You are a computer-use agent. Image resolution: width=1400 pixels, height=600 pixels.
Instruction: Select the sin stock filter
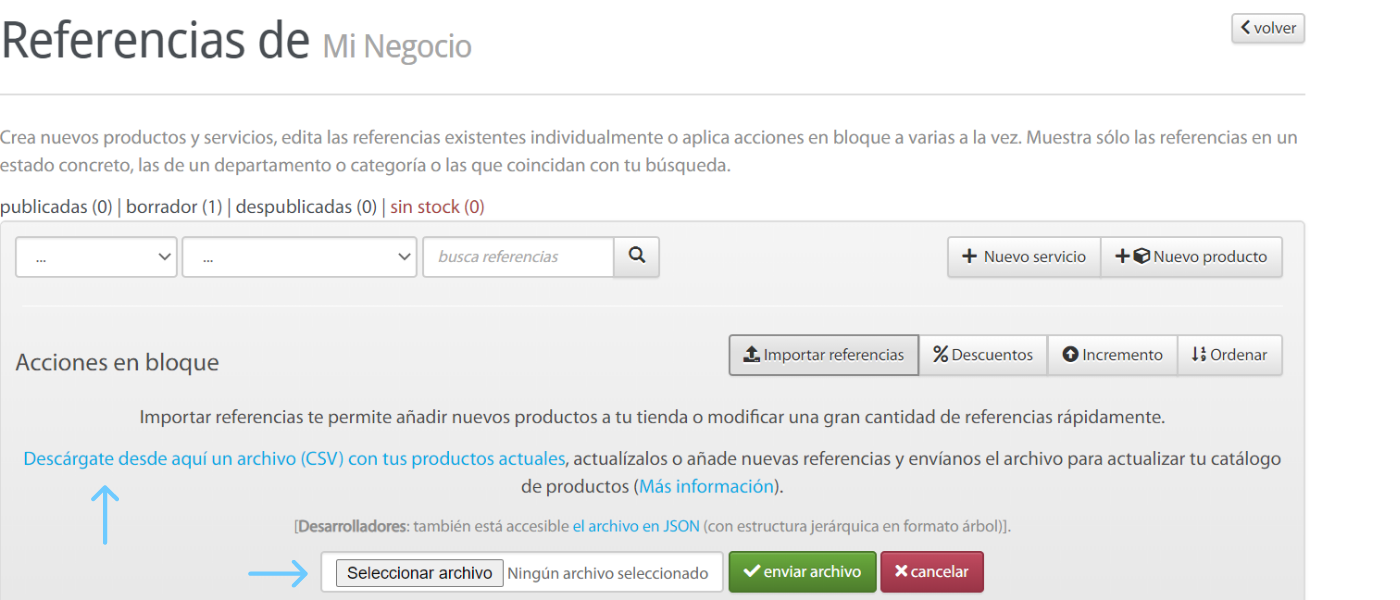(437, 206)
